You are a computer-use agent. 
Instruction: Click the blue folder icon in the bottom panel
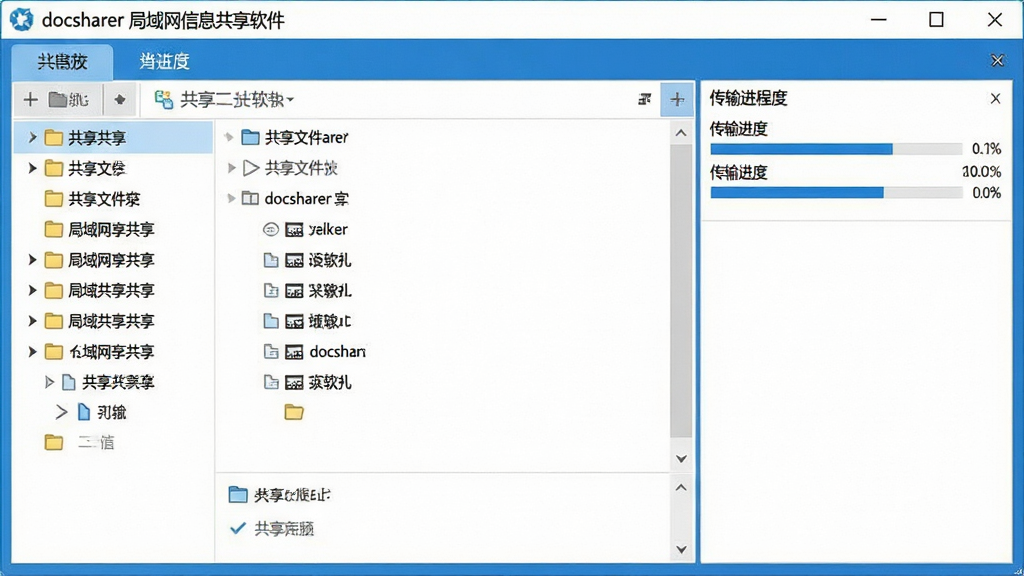coord(238,494)
